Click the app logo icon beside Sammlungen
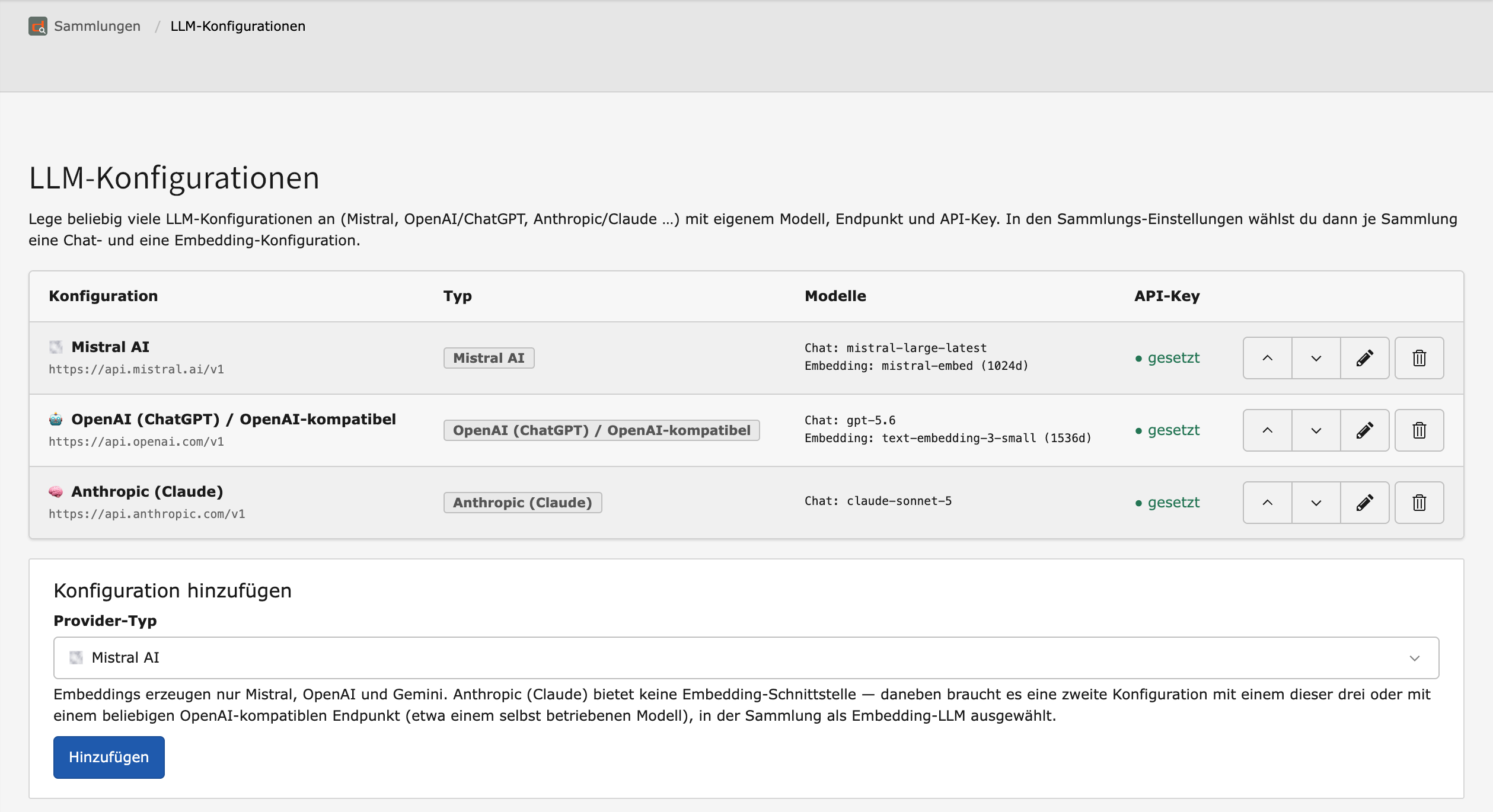The height and width of the screenshot is (812, 1493). (x=38, y=26)
